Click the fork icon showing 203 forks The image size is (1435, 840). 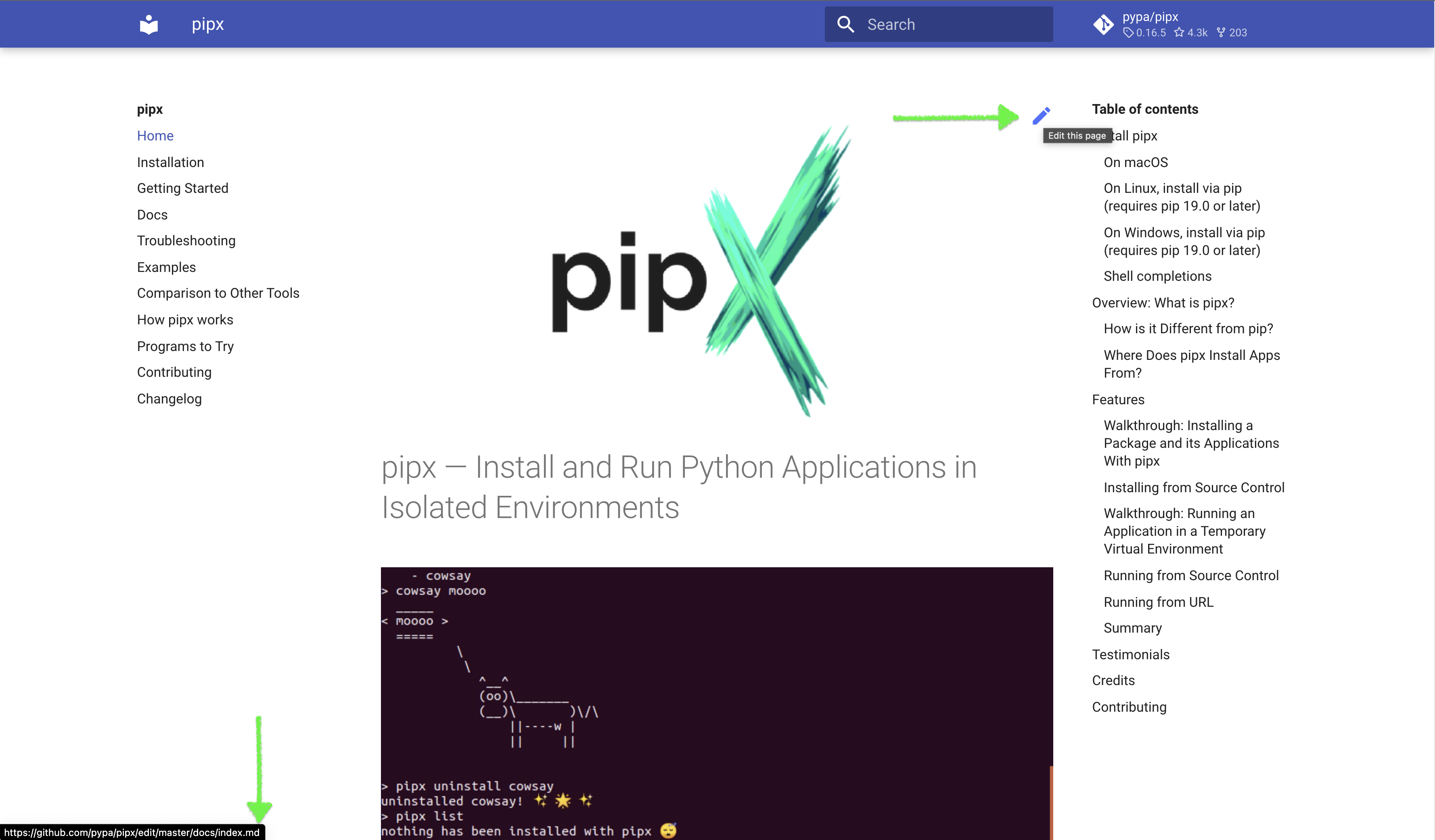point(1222,32)
